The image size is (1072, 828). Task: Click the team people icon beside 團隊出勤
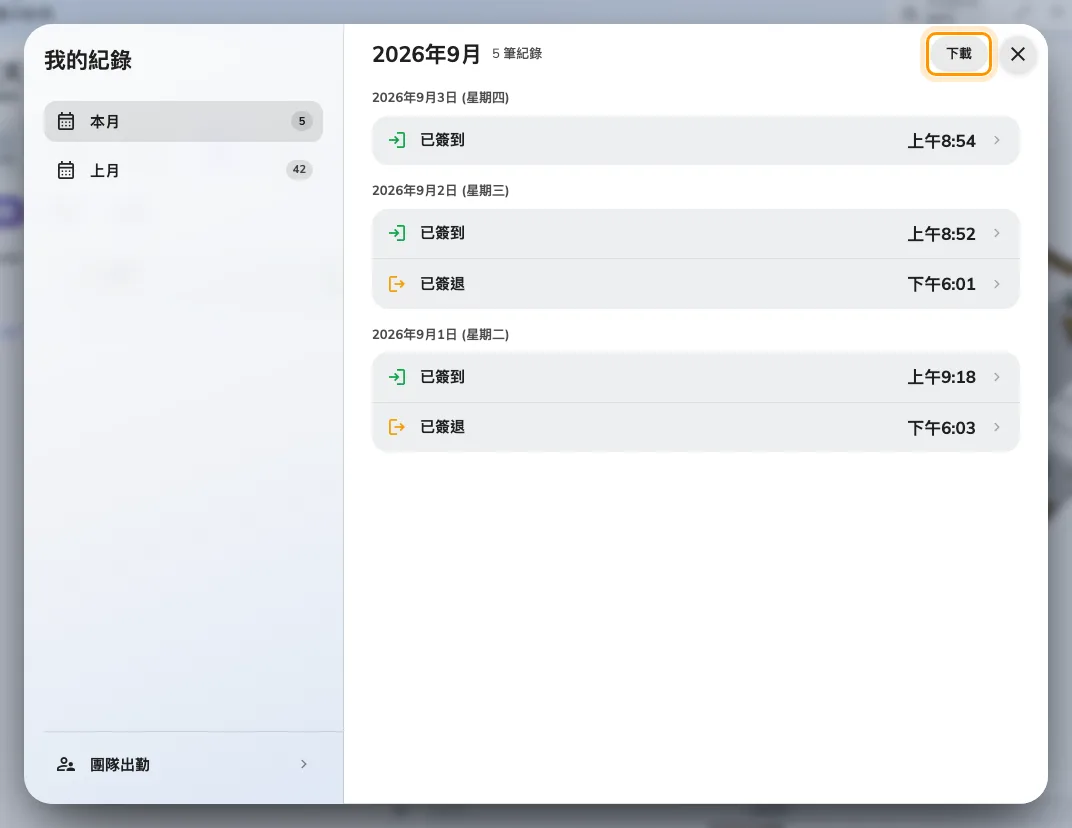66,764
